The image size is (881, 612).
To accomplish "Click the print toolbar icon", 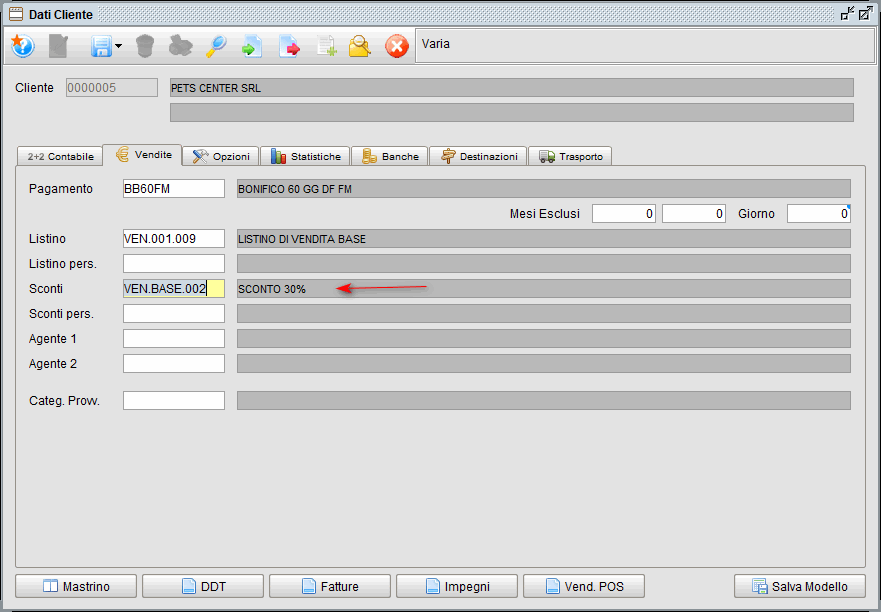I will pos(180,46).
